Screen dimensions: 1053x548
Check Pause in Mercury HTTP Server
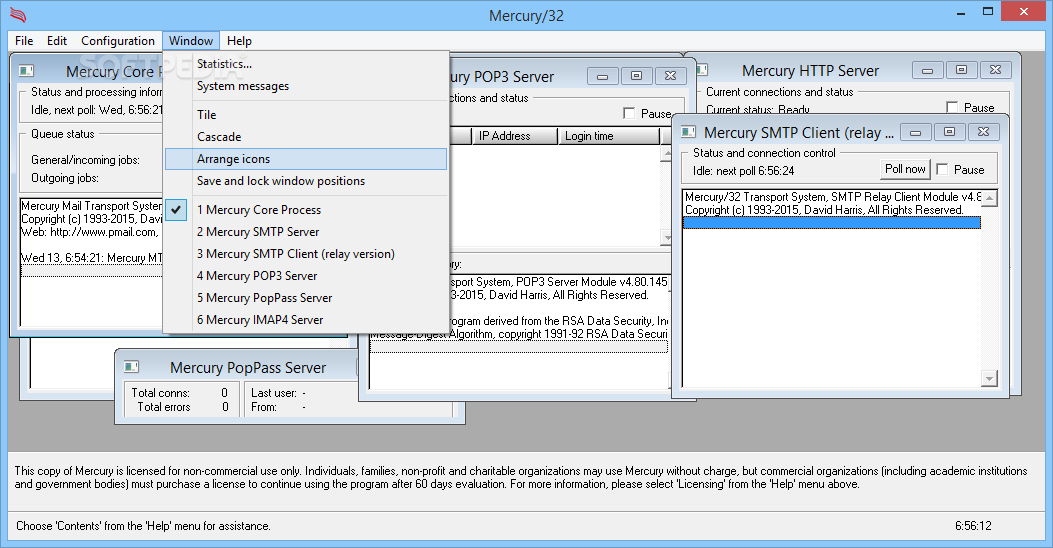[952, 107]
